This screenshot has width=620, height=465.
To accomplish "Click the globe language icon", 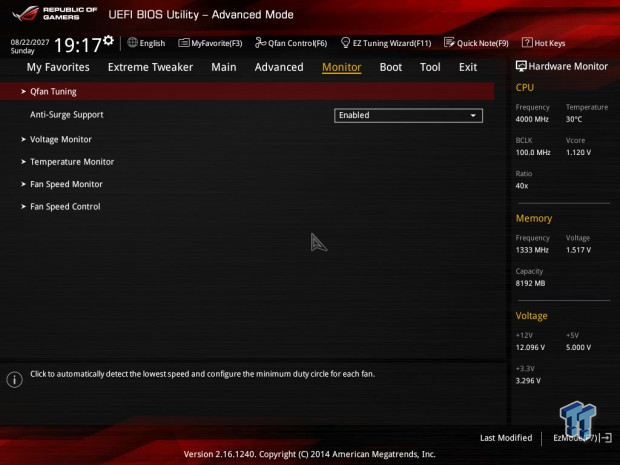I will click(x=132, y=43).
